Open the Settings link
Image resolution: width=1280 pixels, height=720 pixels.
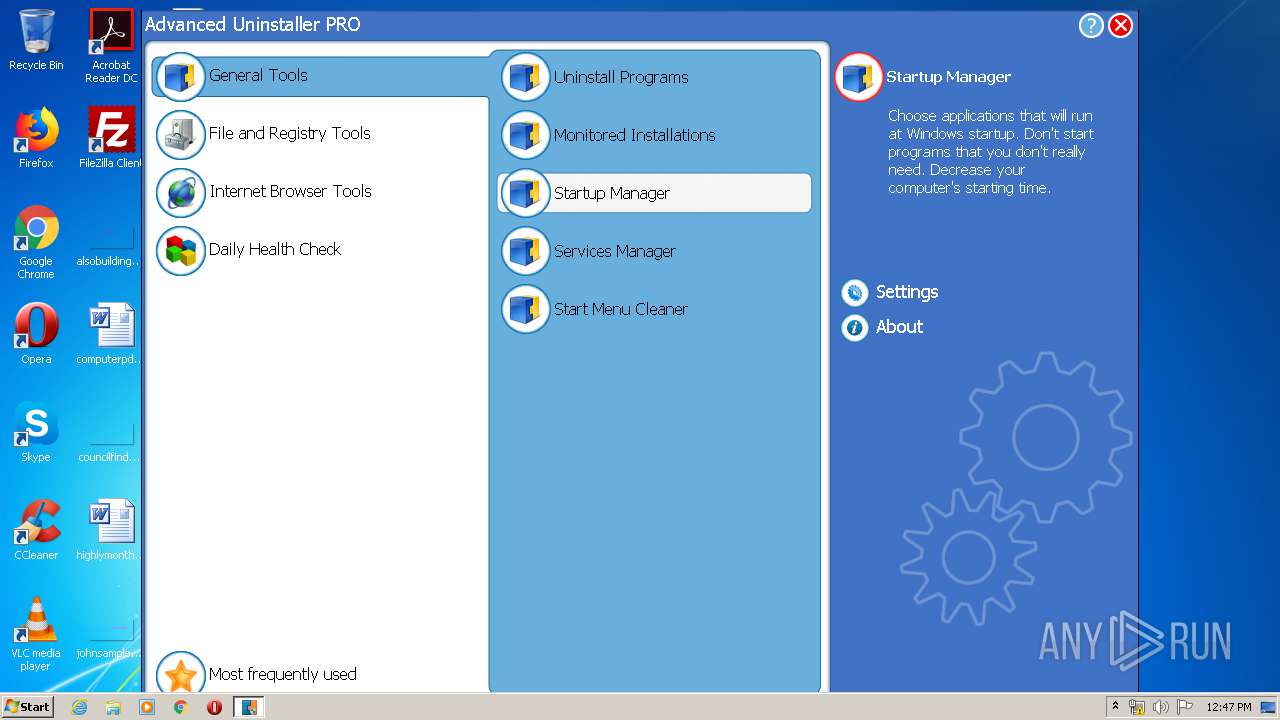tap(907, 292)
